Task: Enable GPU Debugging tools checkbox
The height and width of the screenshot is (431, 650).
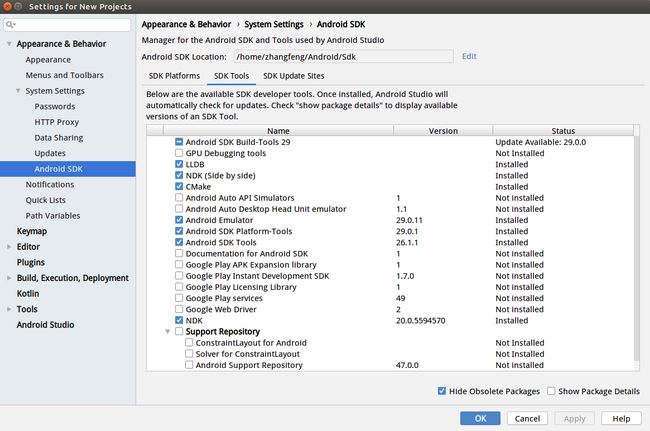Action: click(179, 153)
